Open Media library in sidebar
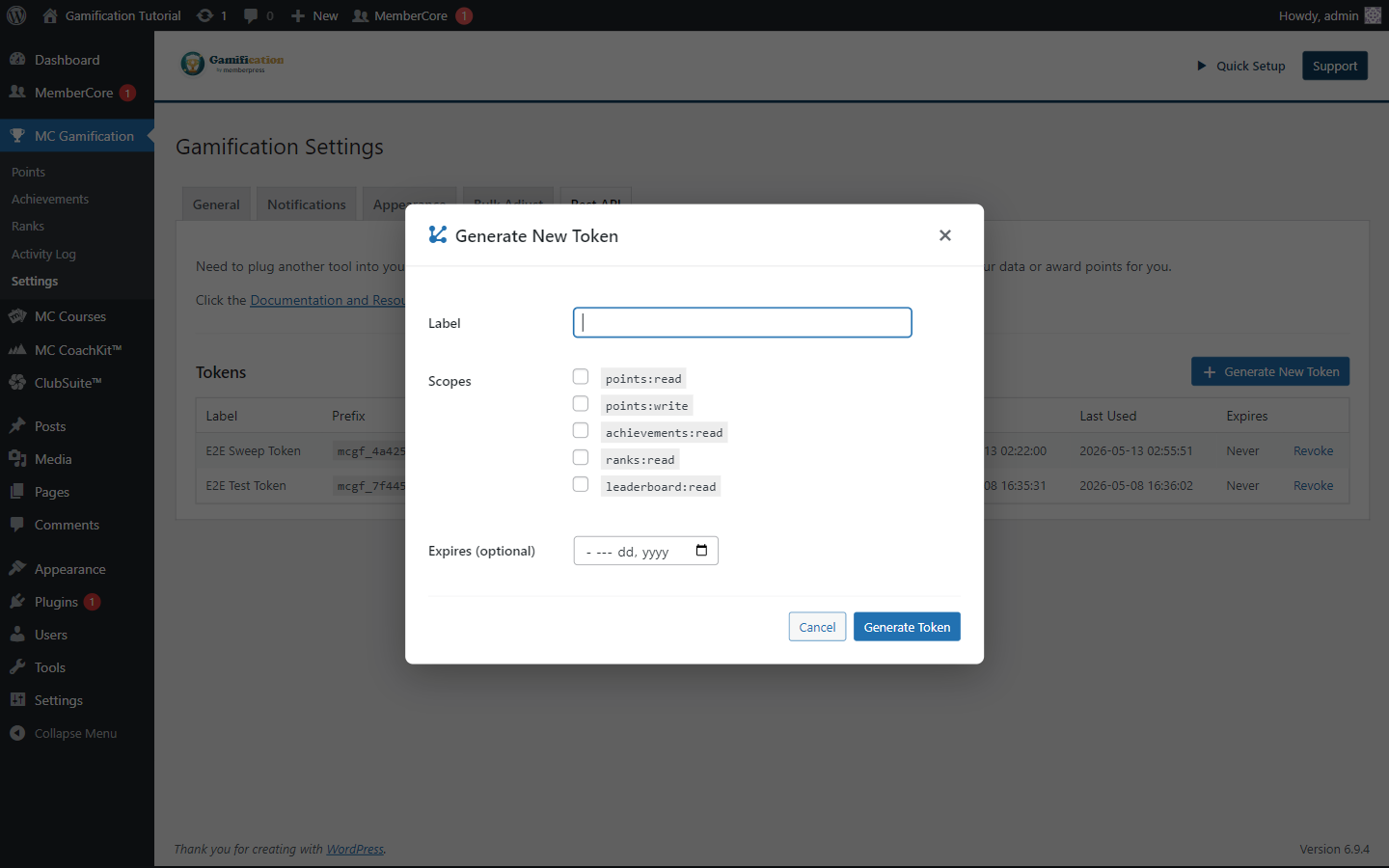This screenshot has width=1389, height=868. (77, 459)
